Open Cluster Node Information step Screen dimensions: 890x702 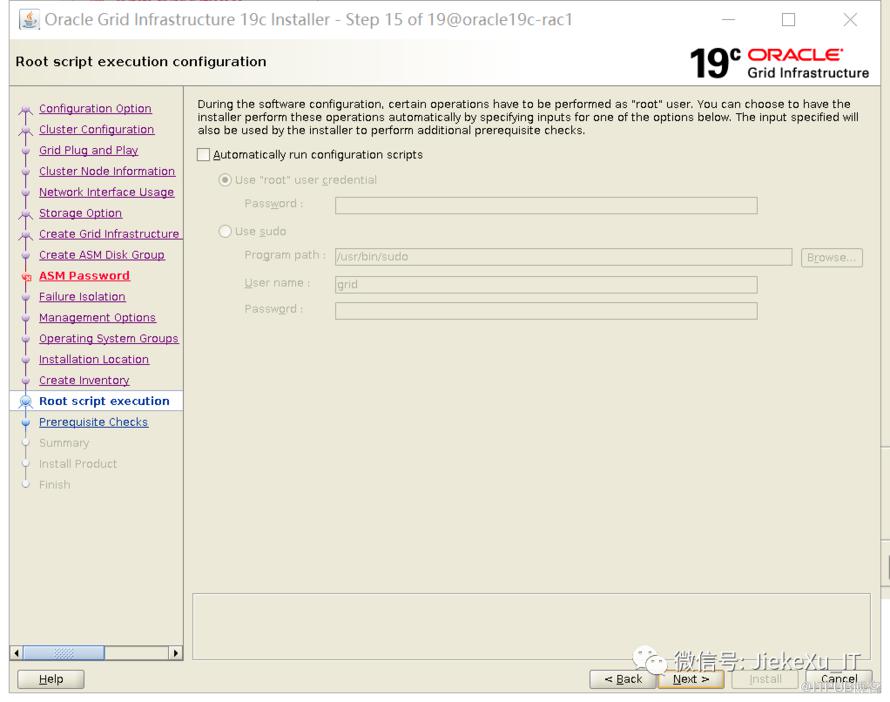click(107, 171)
